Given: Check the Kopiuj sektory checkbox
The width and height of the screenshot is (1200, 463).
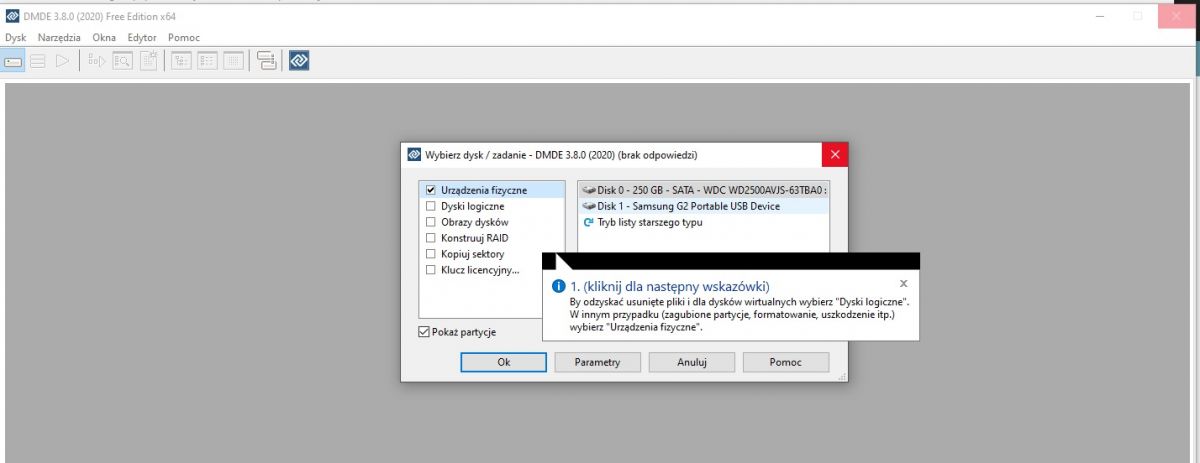Looking at the screenshot, I should pos(431,254).
